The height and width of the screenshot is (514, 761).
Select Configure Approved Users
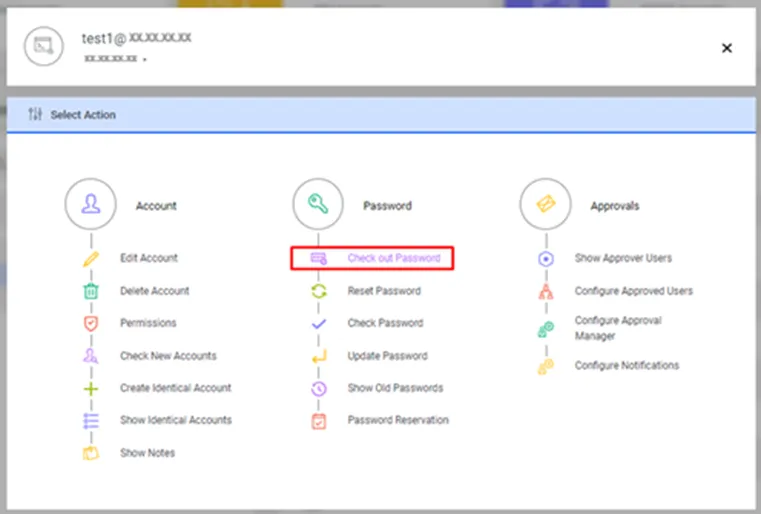[634, 291]
